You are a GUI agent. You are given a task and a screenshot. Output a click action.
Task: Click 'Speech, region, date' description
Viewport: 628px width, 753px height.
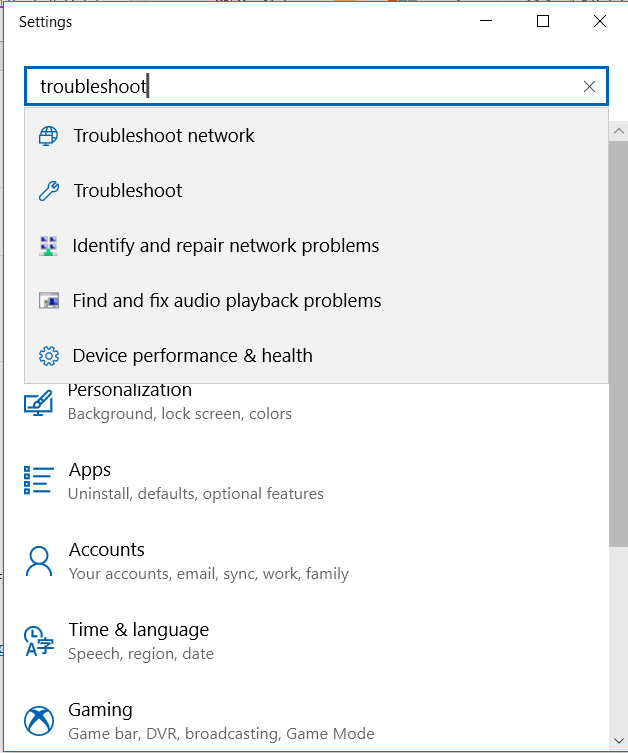pos(141,654)
